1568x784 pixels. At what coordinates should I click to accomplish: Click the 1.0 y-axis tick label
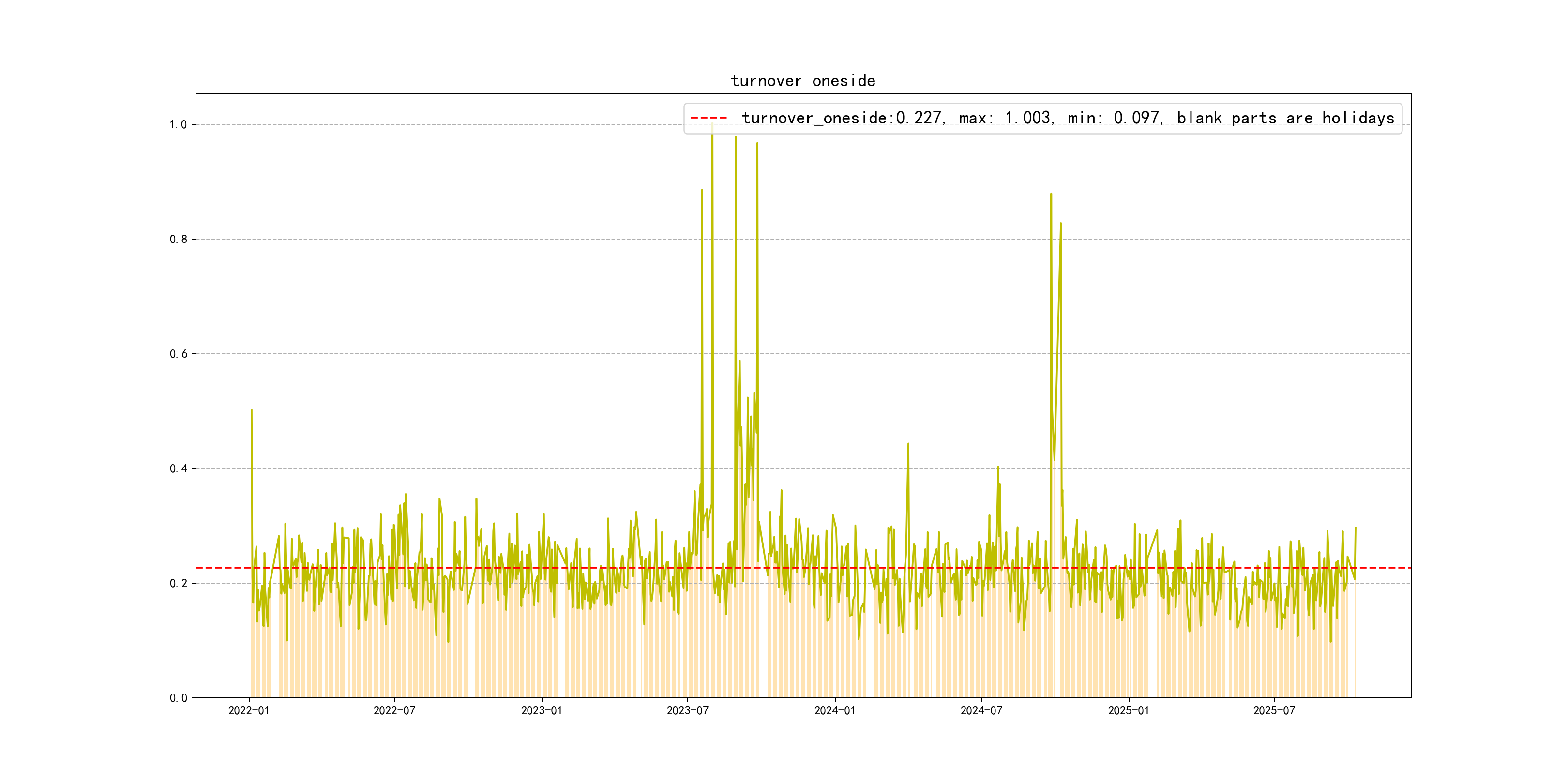pyautogui.click(x=179, y=125)
